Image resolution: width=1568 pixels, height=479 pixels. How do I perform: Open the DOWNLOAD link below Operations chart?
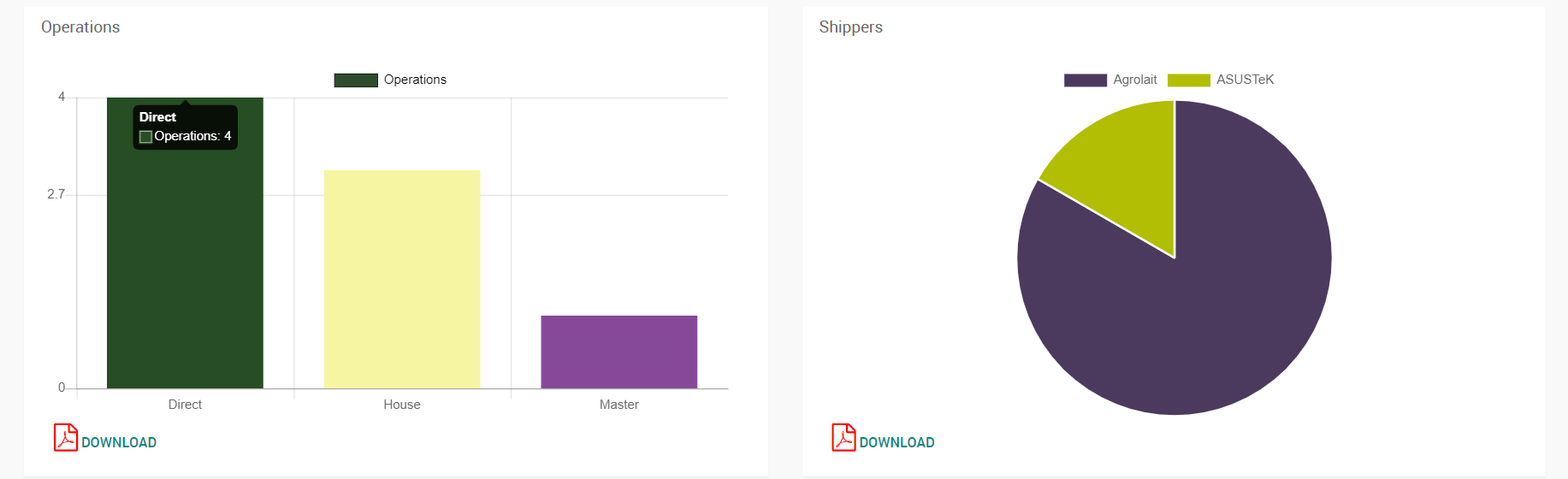[x=119, y=442]
